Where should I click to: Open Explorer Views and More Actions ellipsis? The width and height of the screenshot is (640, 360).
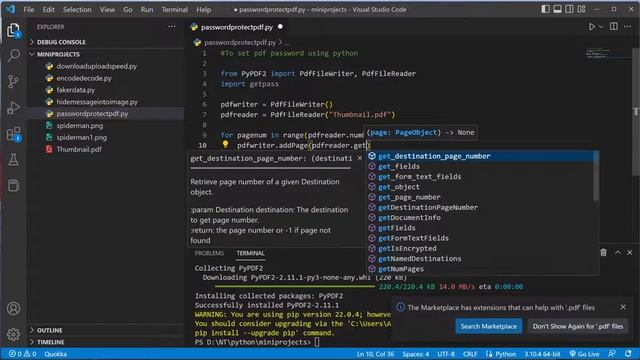point(171,27)
